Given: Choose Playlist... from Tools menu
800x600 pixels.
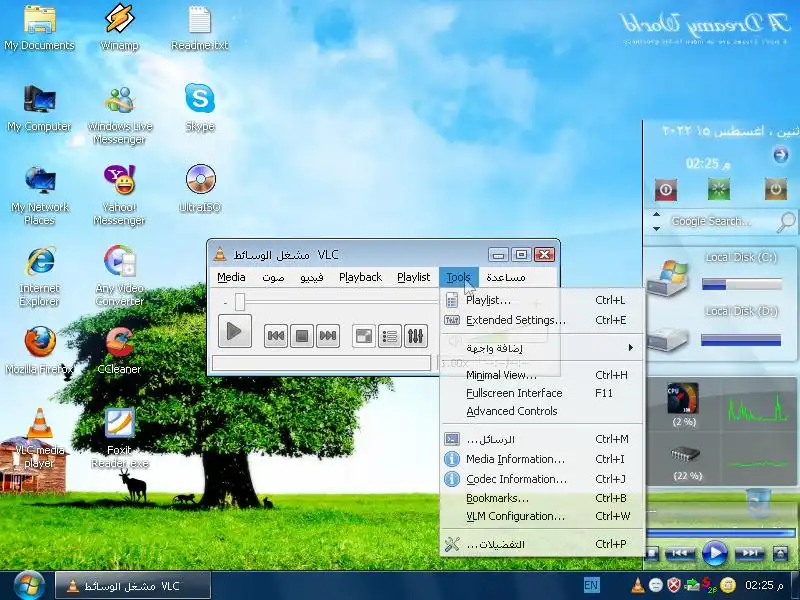Looking at the screenshot, I should click(x=542, y=301).
